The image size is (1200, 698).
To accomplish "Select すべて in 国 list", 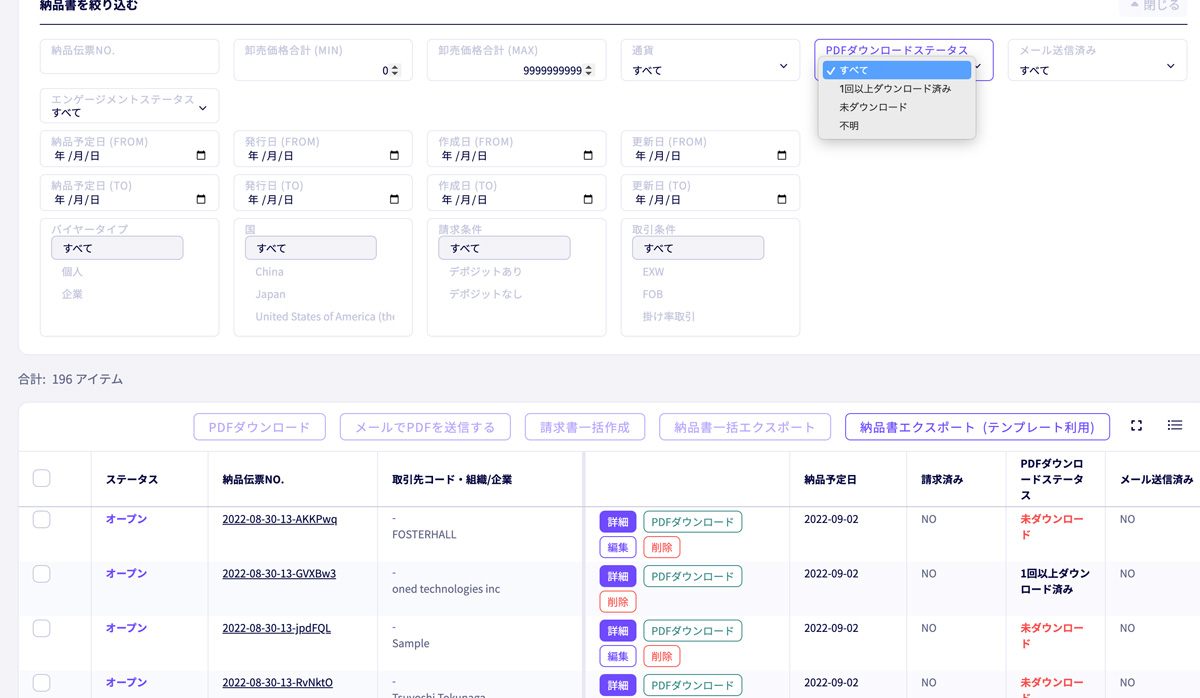I will click(x=311, y=248).
